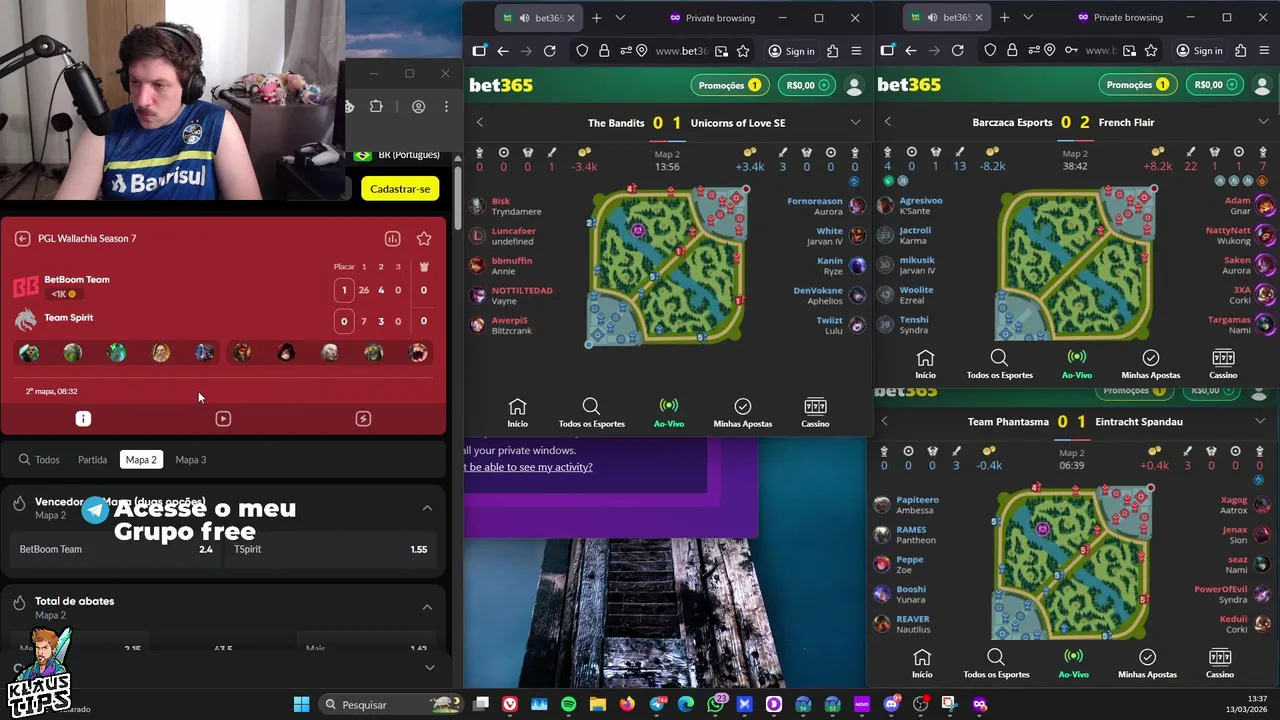The width and height of the screenshot is (1280, 720).
Task: Open extensions icon in right browser
Action: 1241,51
